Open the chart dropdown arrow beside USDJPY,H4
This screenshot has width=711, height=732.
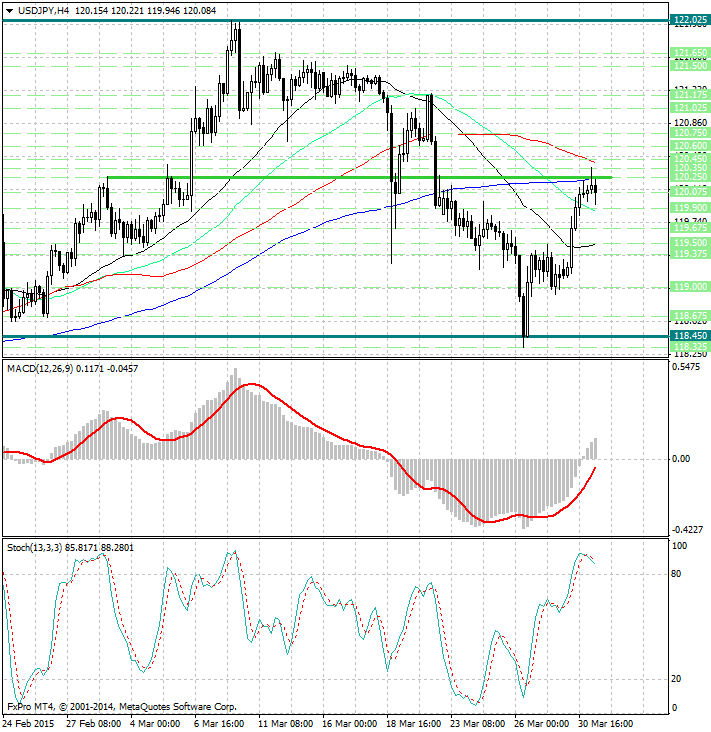9,11
